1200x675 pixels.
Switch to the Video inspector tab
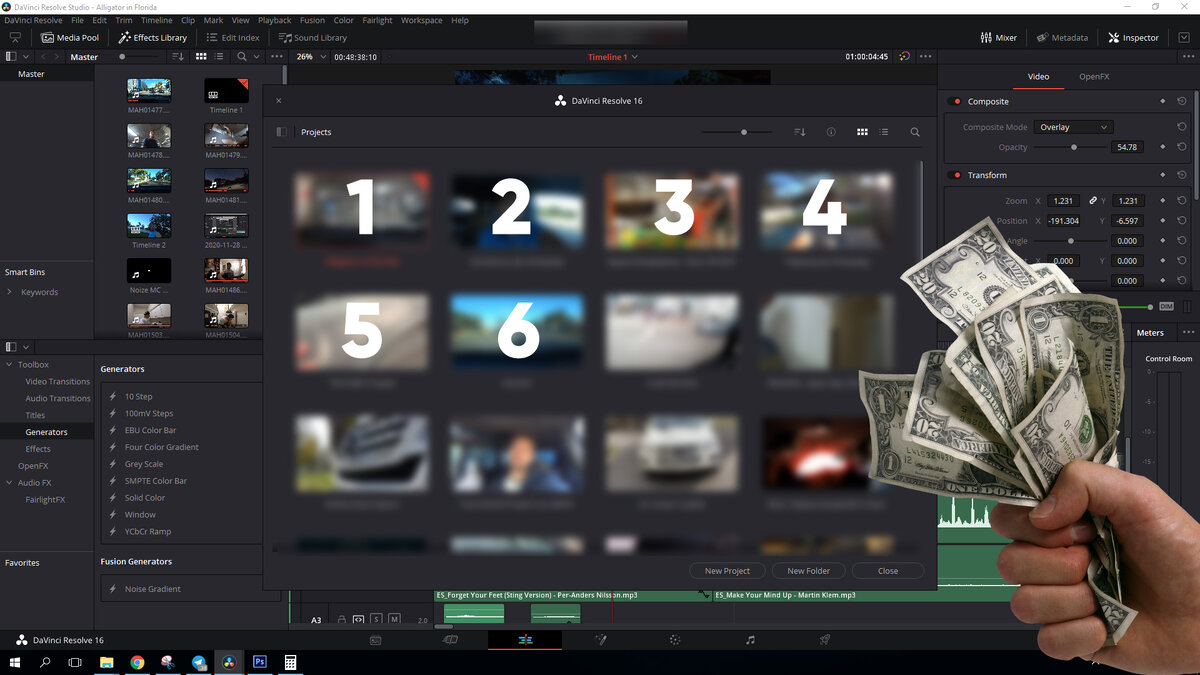coord(1039,76)
